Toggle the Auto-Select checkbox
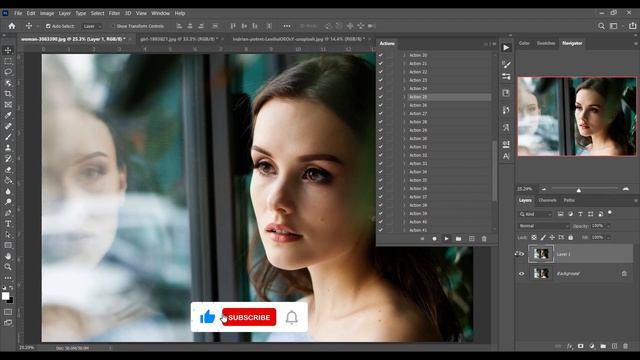The width and height of the screenshot is (640, 360). pyautogui.click(x=48, y=26)
